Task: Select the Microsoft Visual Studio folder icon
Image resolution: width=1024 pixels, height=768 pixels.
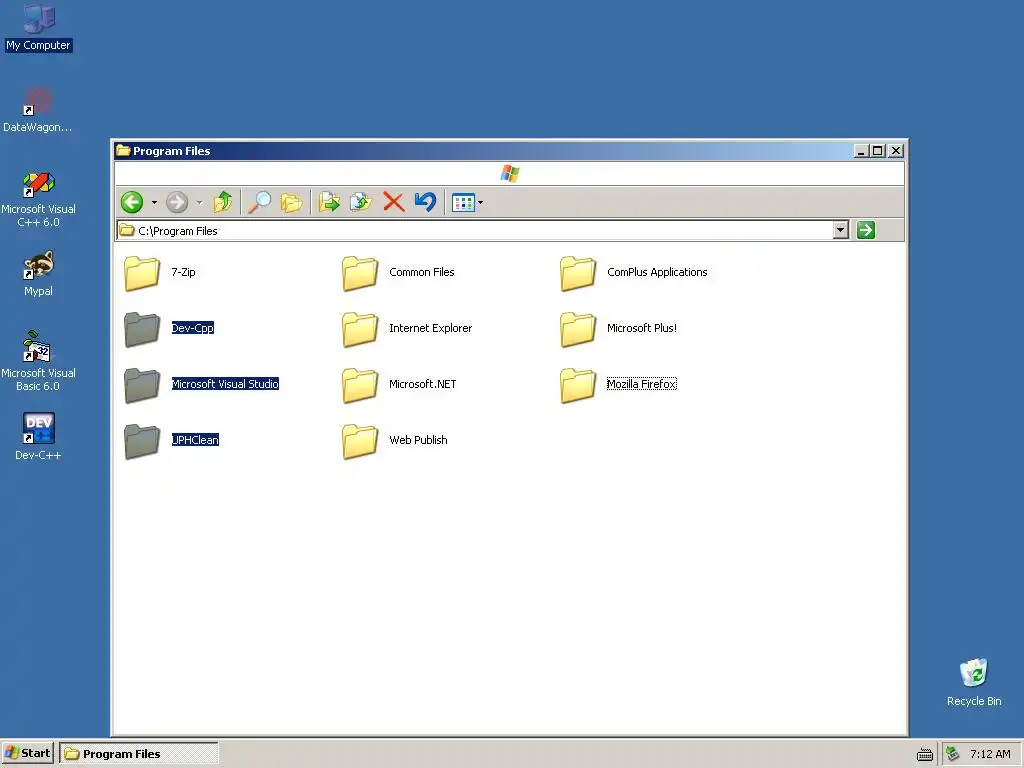Action: click(142, 385)
